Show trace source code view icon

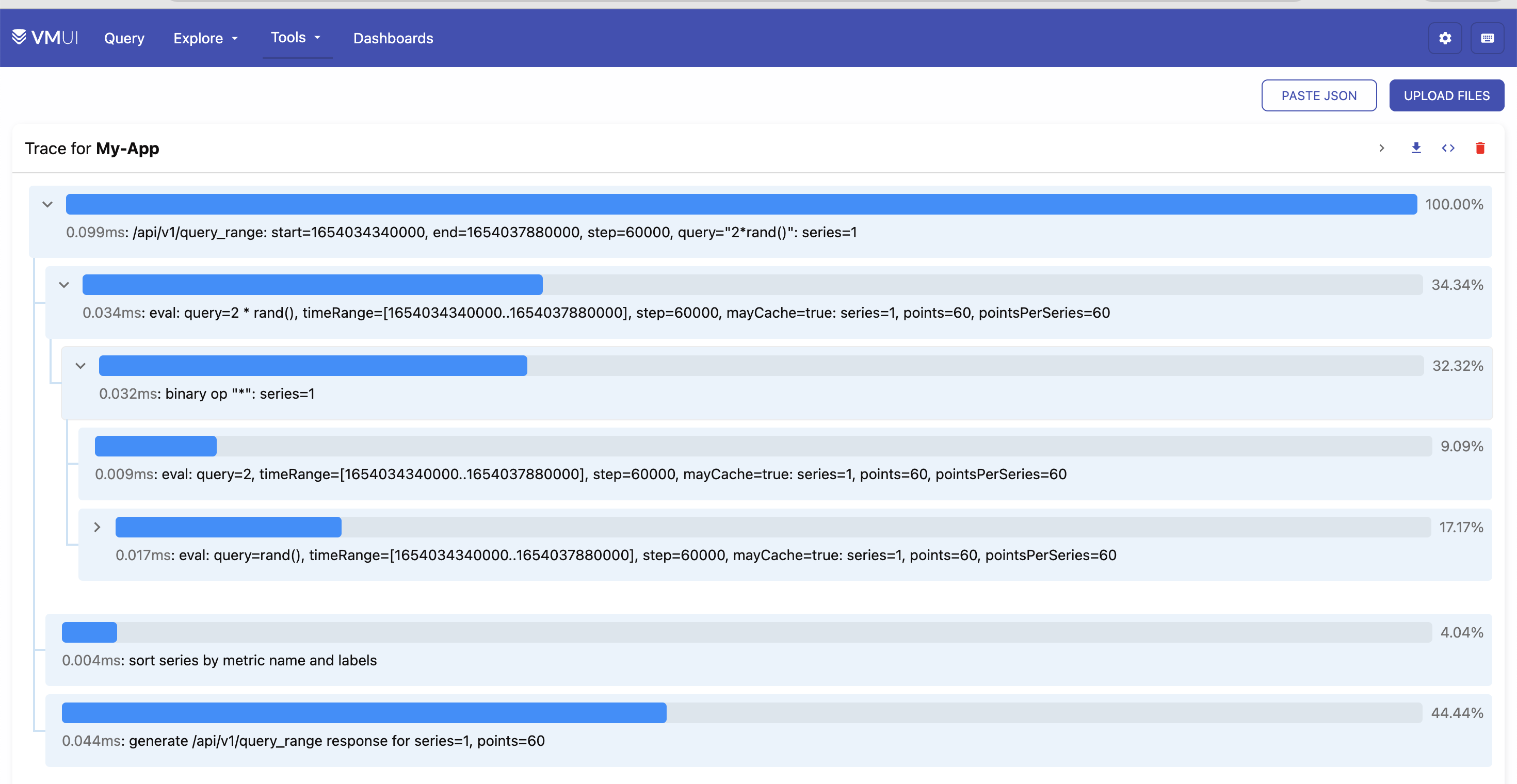[1448, 148]
